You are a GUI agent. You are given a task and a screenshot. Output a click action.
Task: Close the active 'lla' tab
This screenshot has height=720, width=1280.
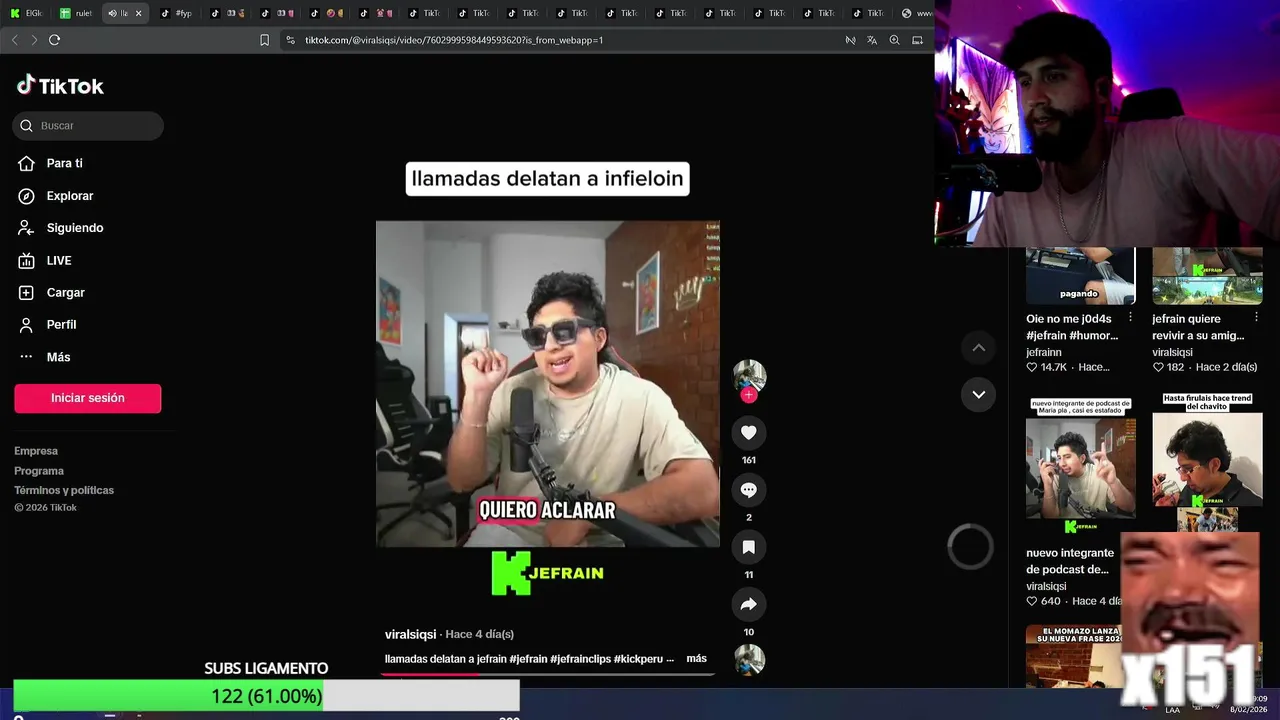pyautogui.click(x=139, y=13)
